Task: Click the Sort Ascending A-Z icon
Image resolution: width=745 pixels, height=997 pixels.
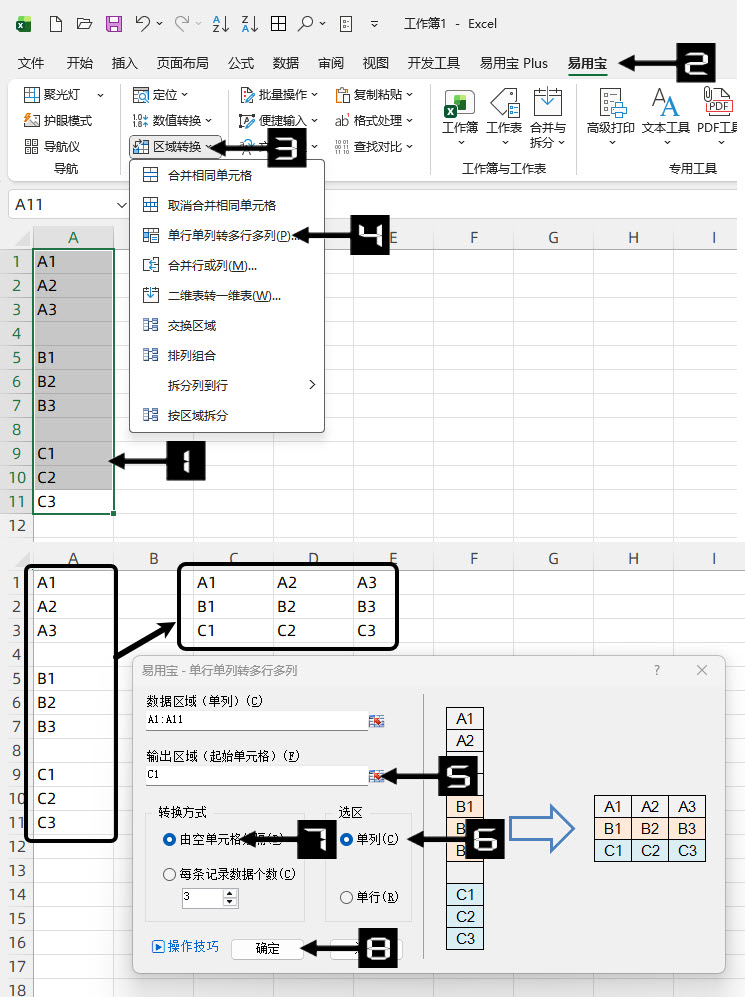Action: (x=223, y=23)
